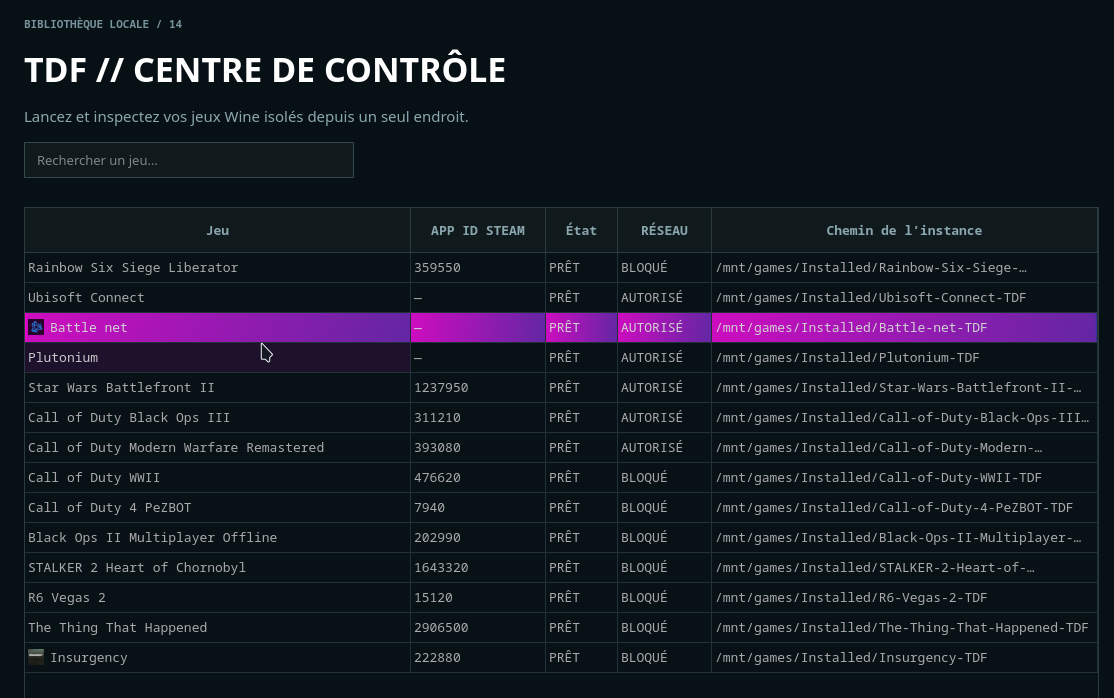1114x698 pixels.
Task: Click BLOQUÉ status for Rainbow Six Siege
Action: tap(644, 267)
